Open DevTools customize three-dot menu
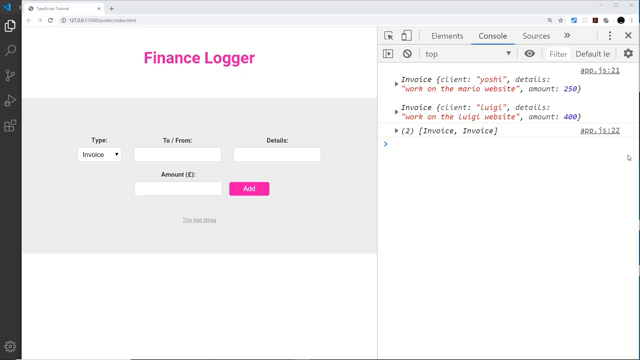640x360 pixels. click(x=610, y=36)
